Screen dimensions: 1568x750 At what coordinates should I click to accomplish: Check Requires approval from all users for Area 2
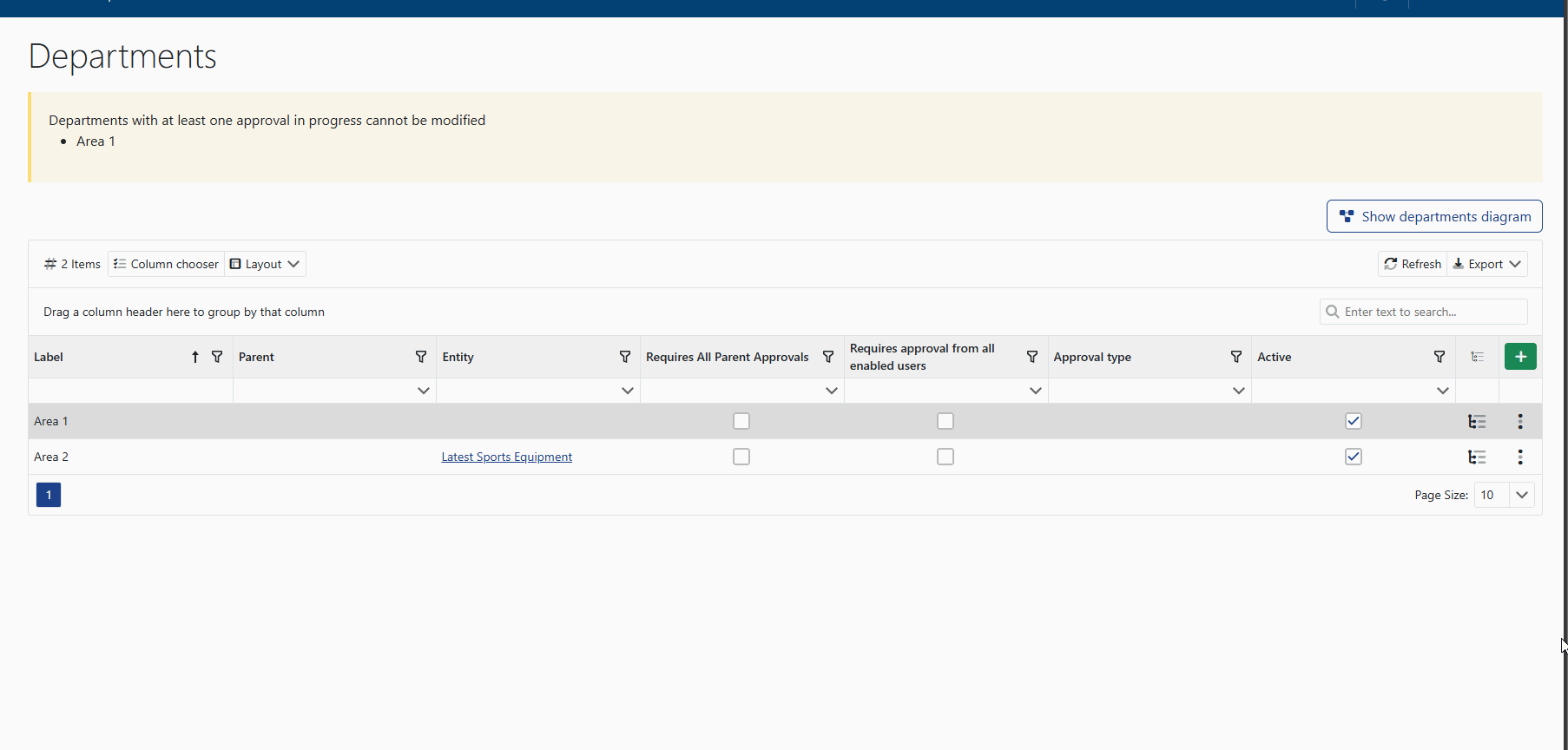click(945, 457)
